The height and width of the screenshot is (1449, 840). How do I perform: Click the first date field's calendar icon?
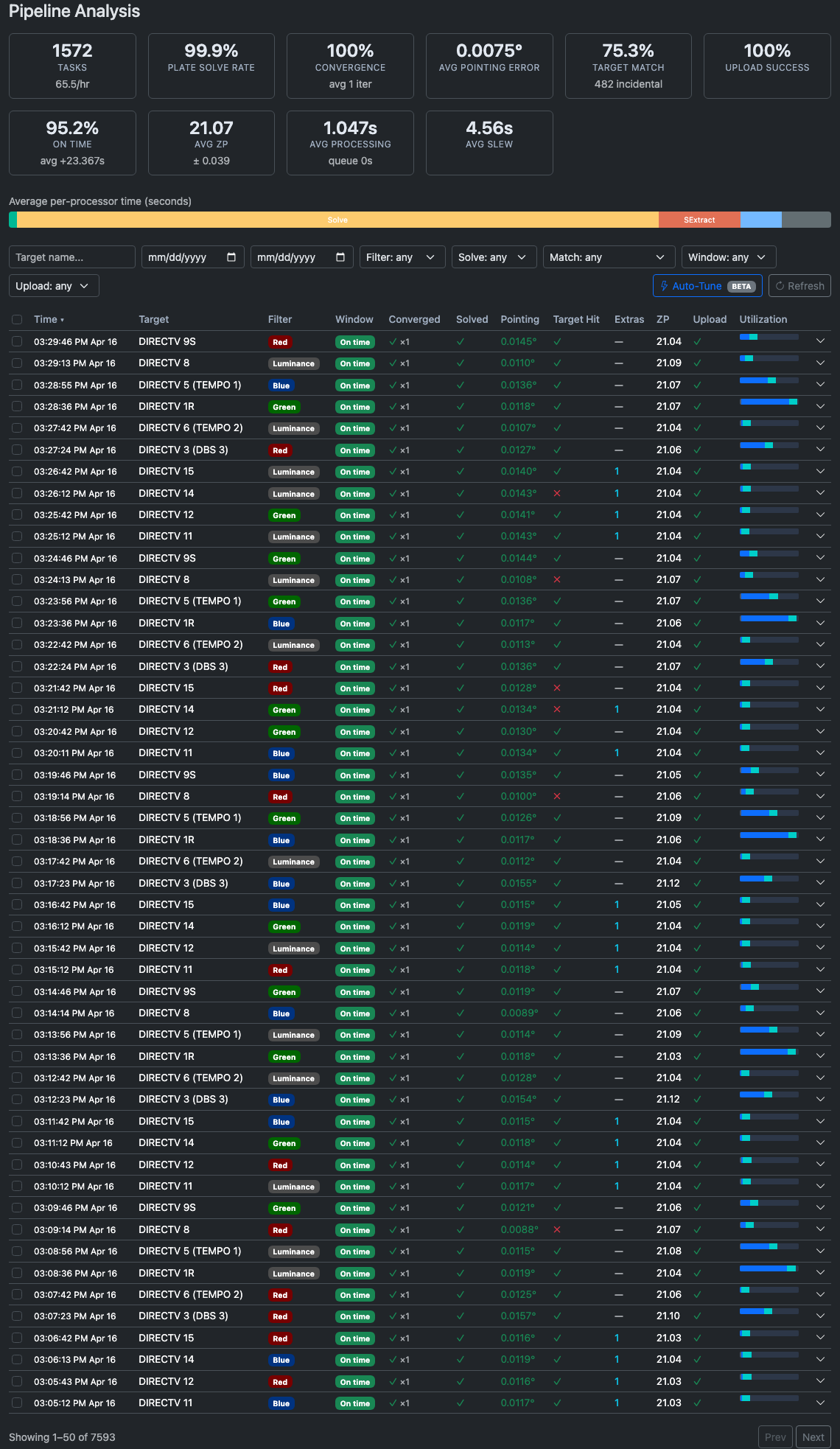pos(231,257)
